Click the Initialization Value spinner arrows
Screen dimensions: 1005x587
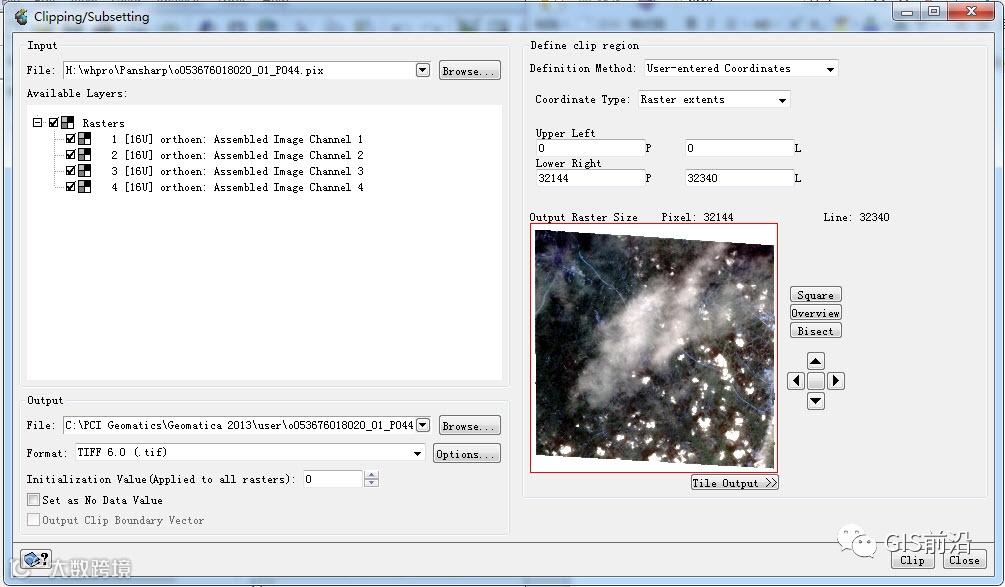tap(371, 479)
